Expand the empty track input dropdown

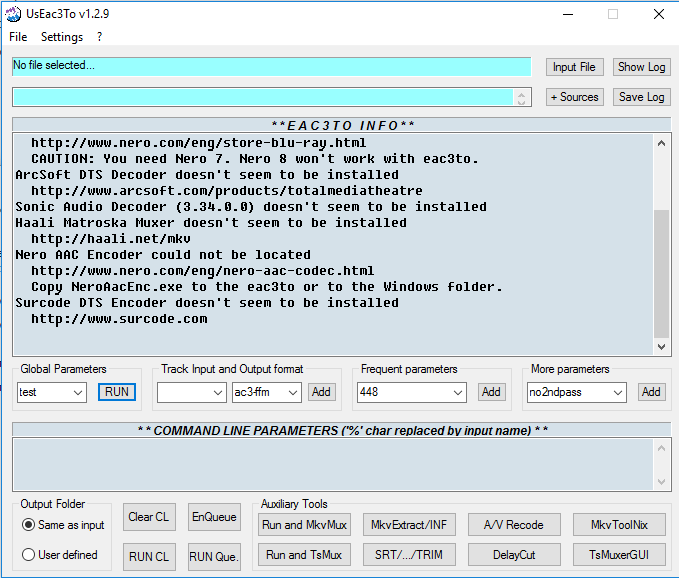218,393
